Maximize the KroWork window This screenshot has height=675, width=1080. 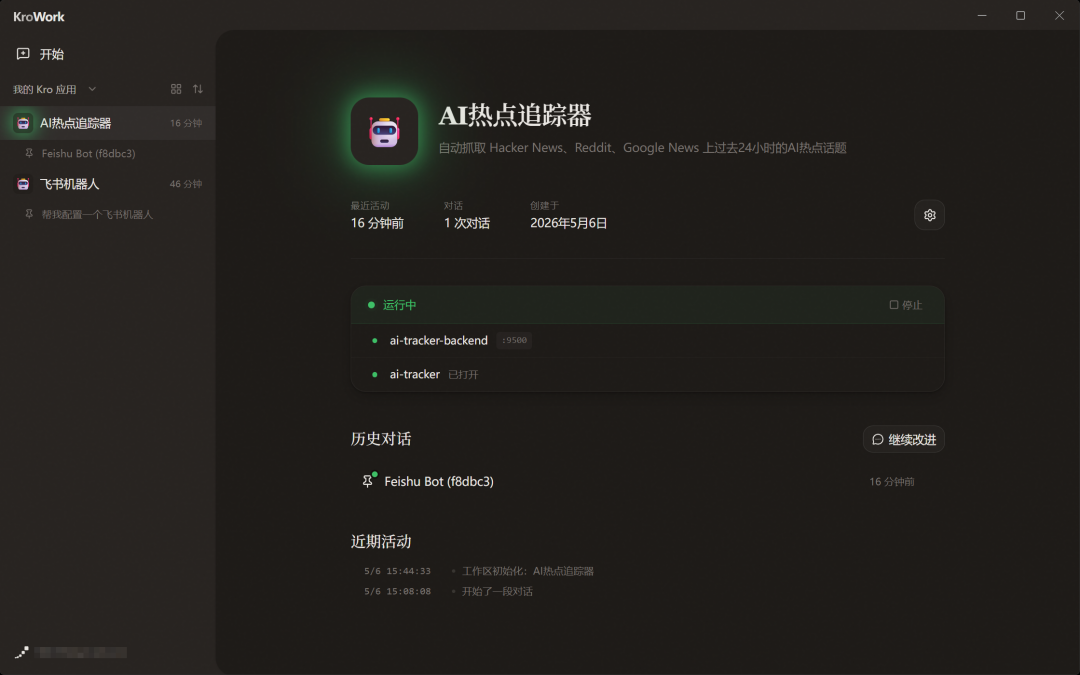point(1021,15)
